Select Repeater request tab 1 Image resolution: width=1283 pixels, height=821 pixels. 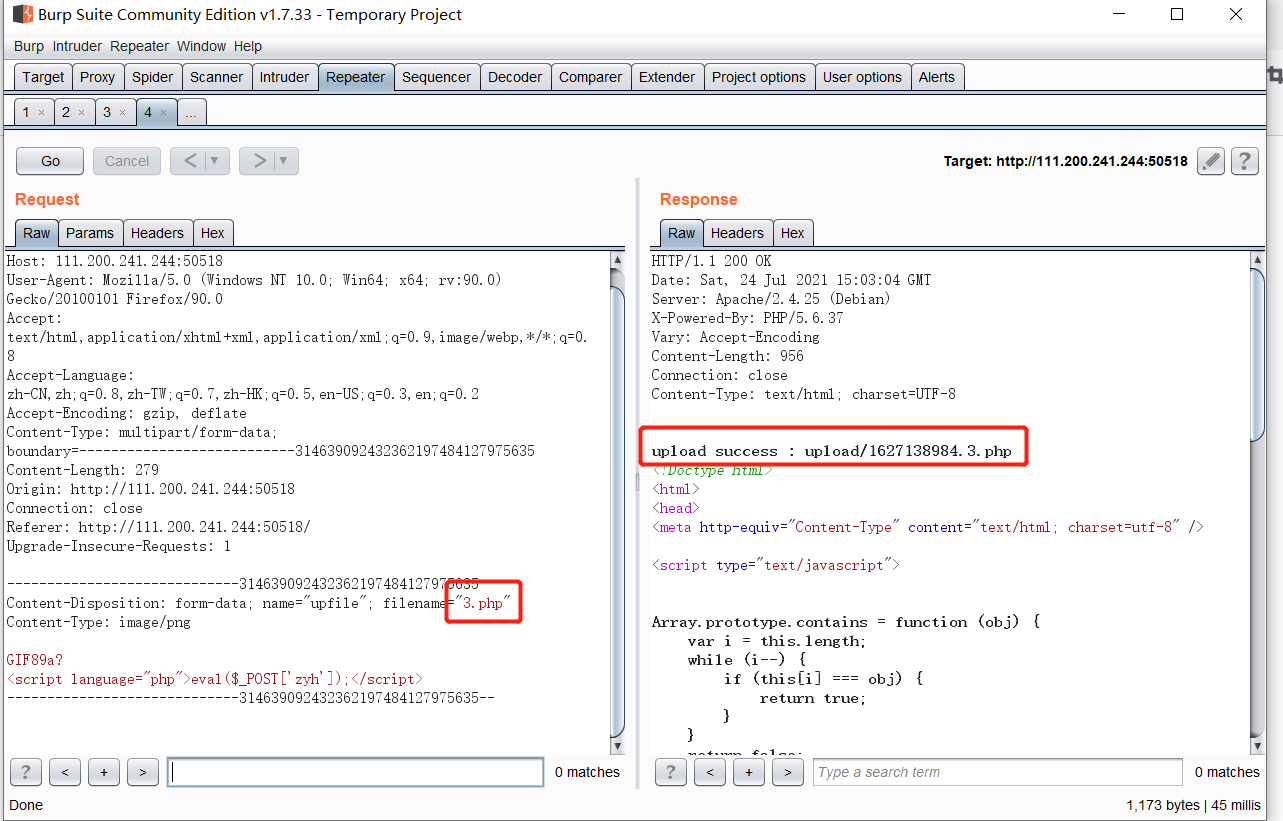pos(26,112)
